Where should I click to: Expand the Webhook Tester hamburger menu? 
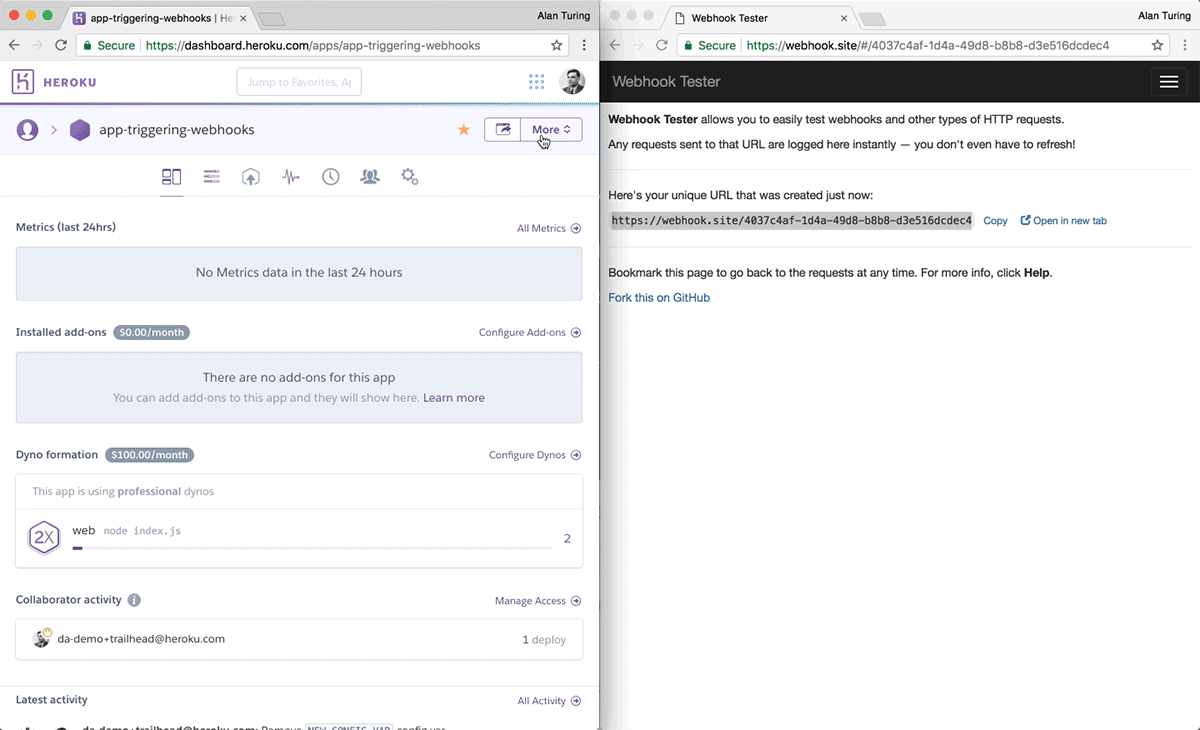click(1168, 82)
